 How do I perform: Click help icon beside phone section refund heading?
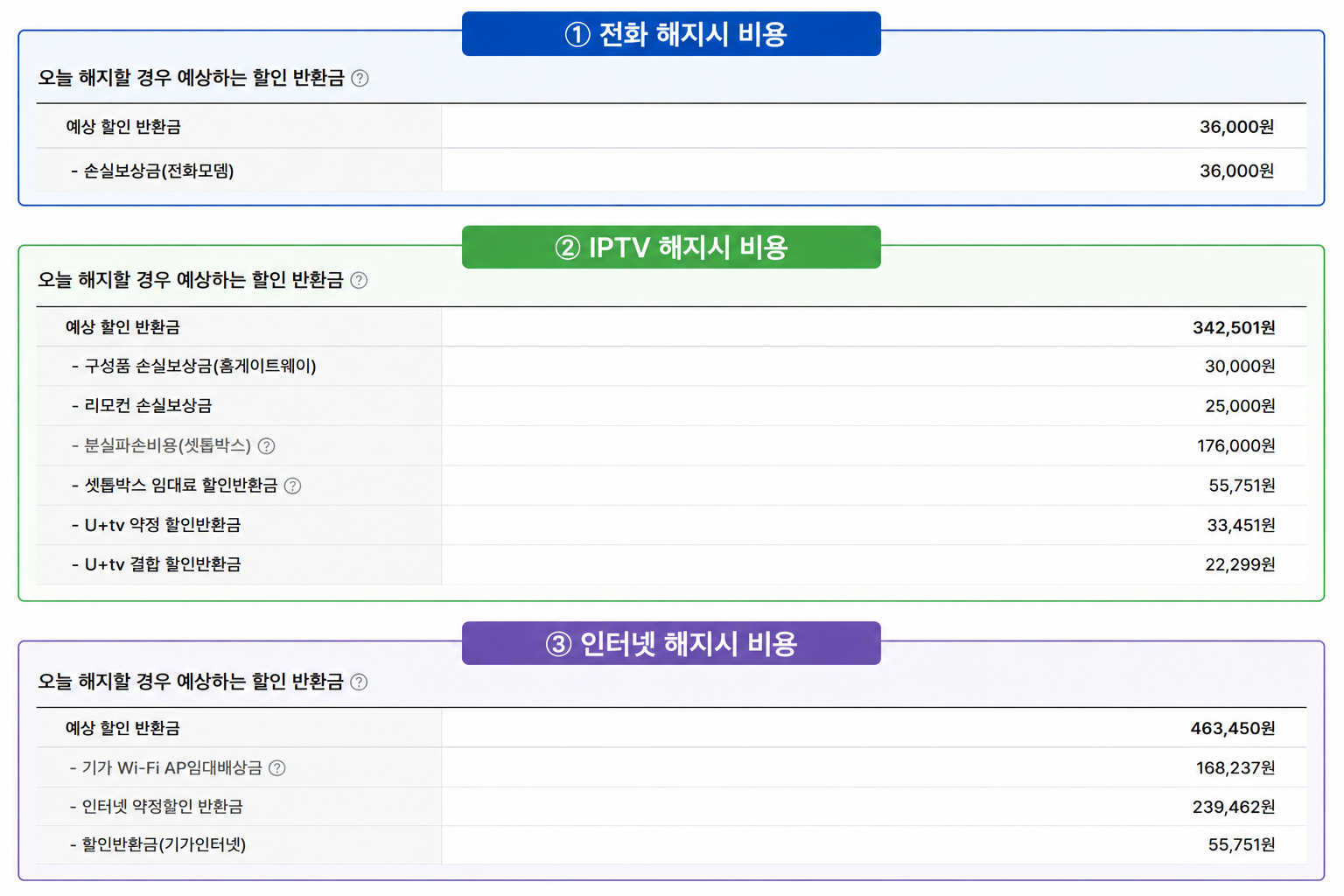pyautogui.click(x=360, y=79)
